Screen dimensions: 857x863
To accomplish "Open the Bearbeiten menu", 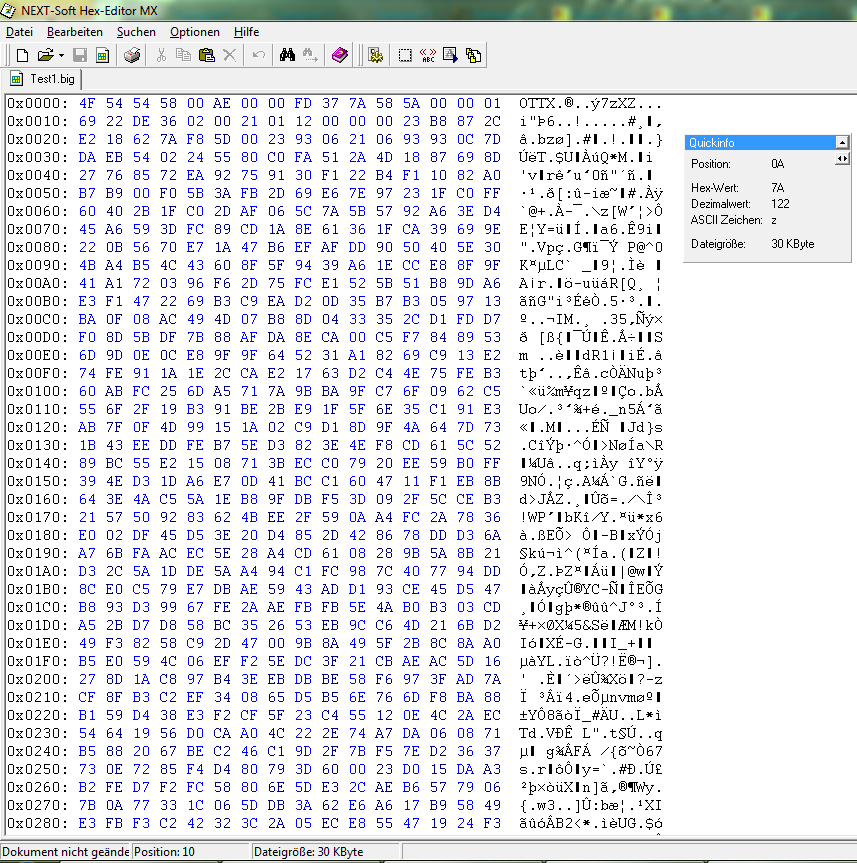I will coord(74,32).
